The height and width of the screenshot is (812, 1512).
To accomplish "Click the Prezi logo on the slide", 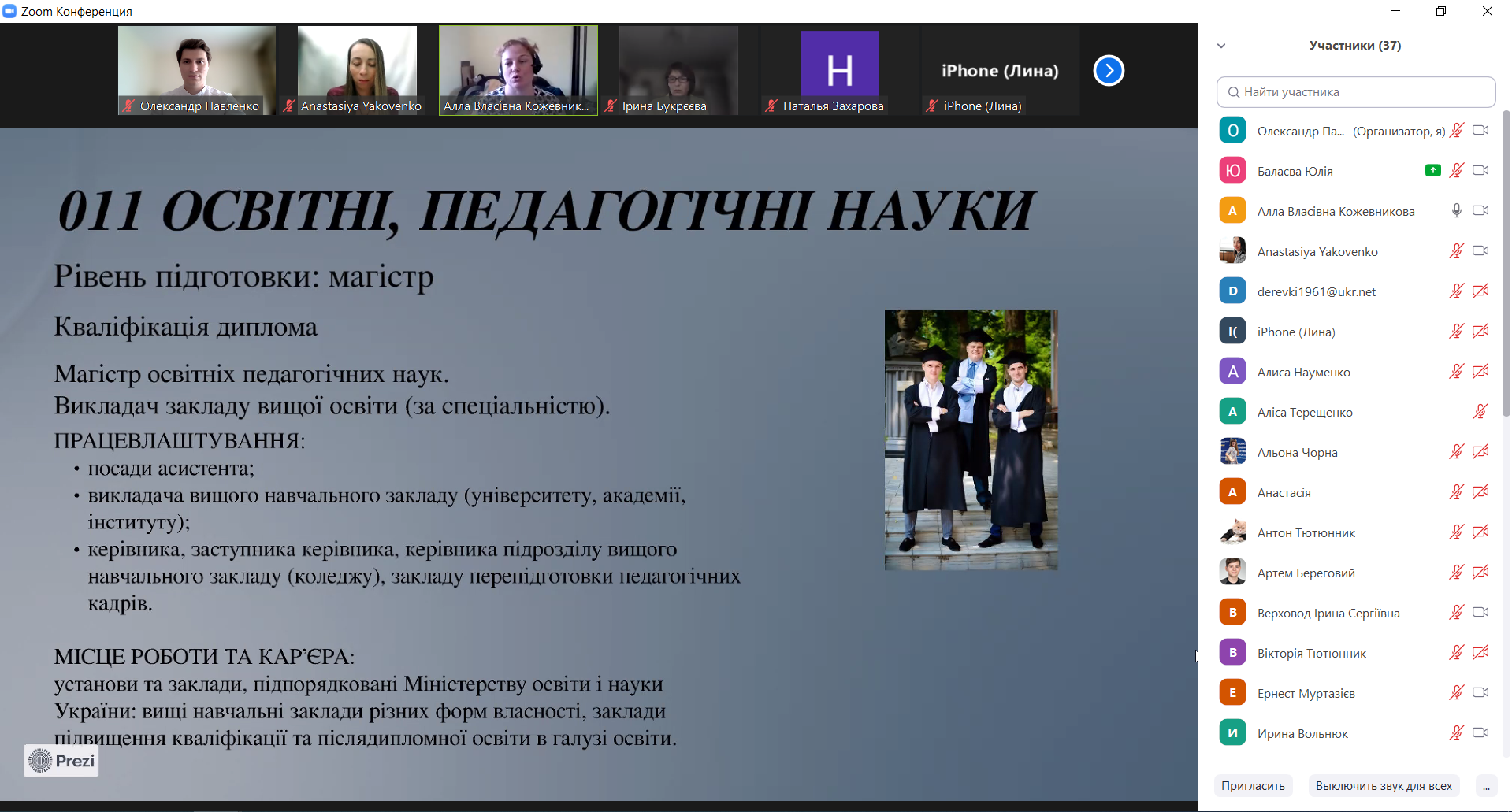I will (61, 761).
